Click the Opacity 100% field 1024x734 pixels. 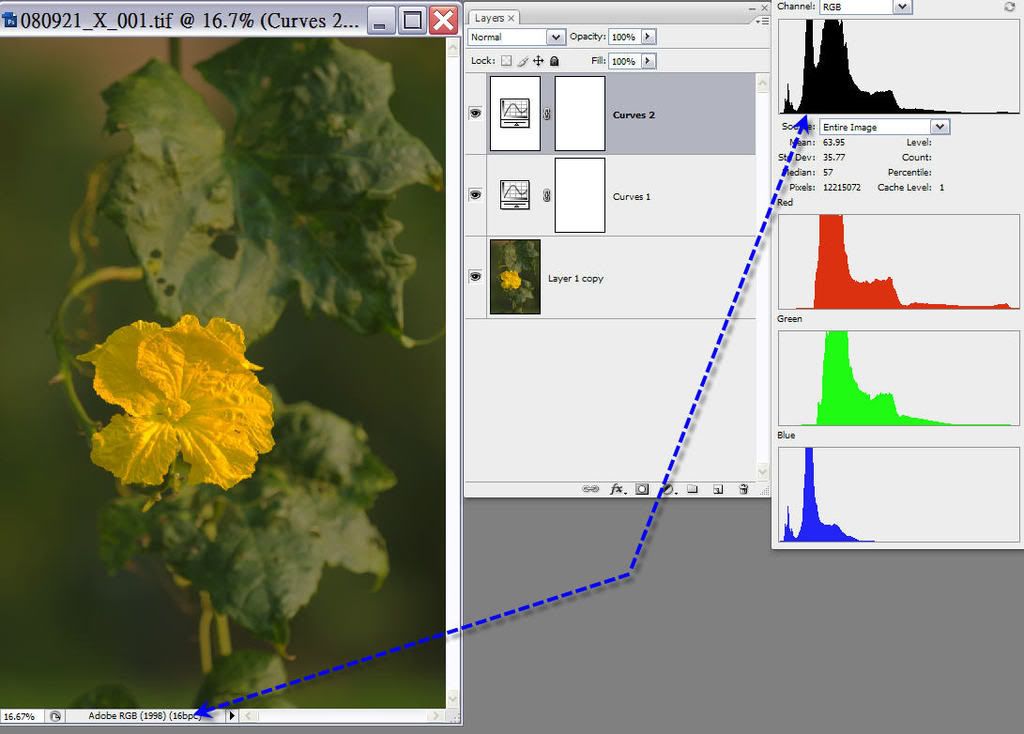click(624, 37)
